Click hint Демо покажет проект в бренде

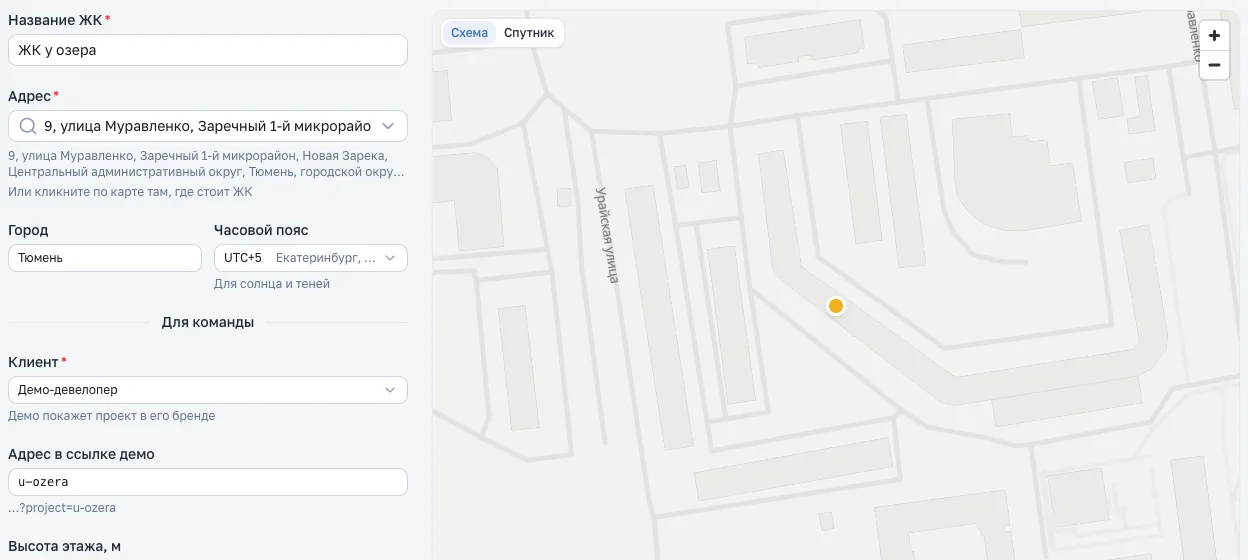point(111,416)
